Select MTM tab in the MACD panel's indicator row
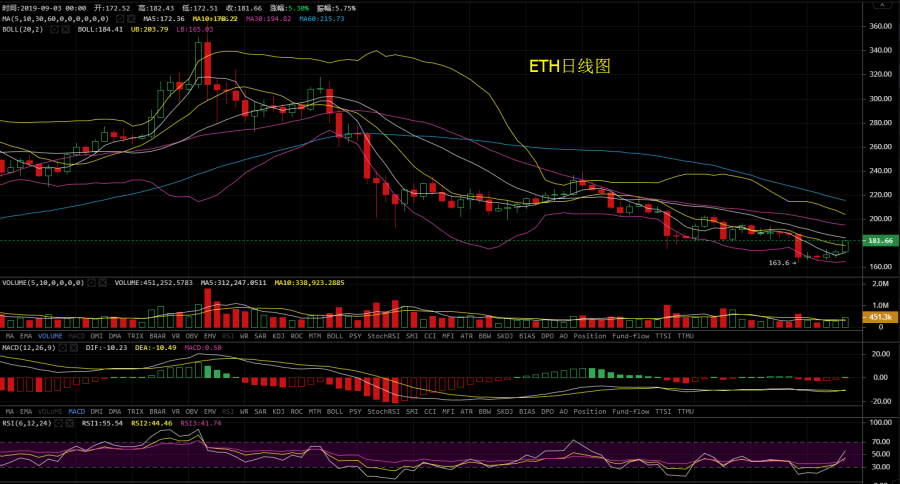The height and width of the screenshot is (484, 900). 315,412
